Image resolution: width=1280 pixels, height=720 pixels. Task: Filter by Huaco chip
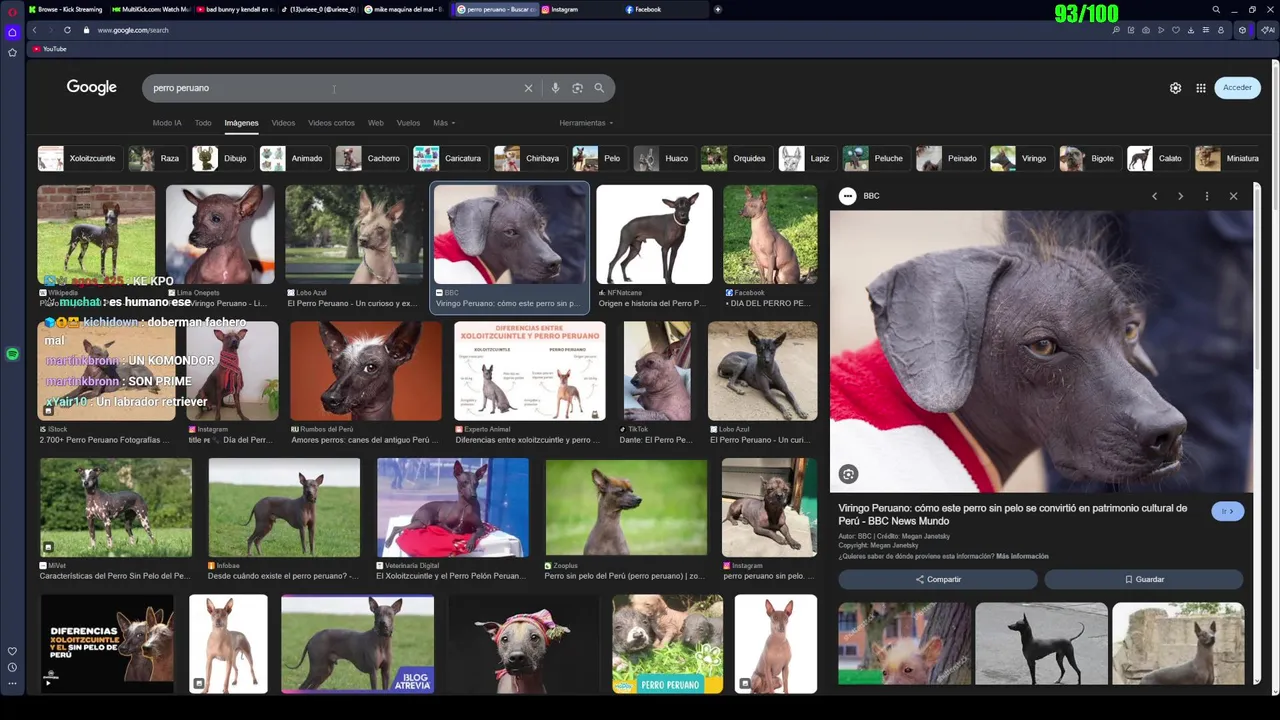[662, 158]
